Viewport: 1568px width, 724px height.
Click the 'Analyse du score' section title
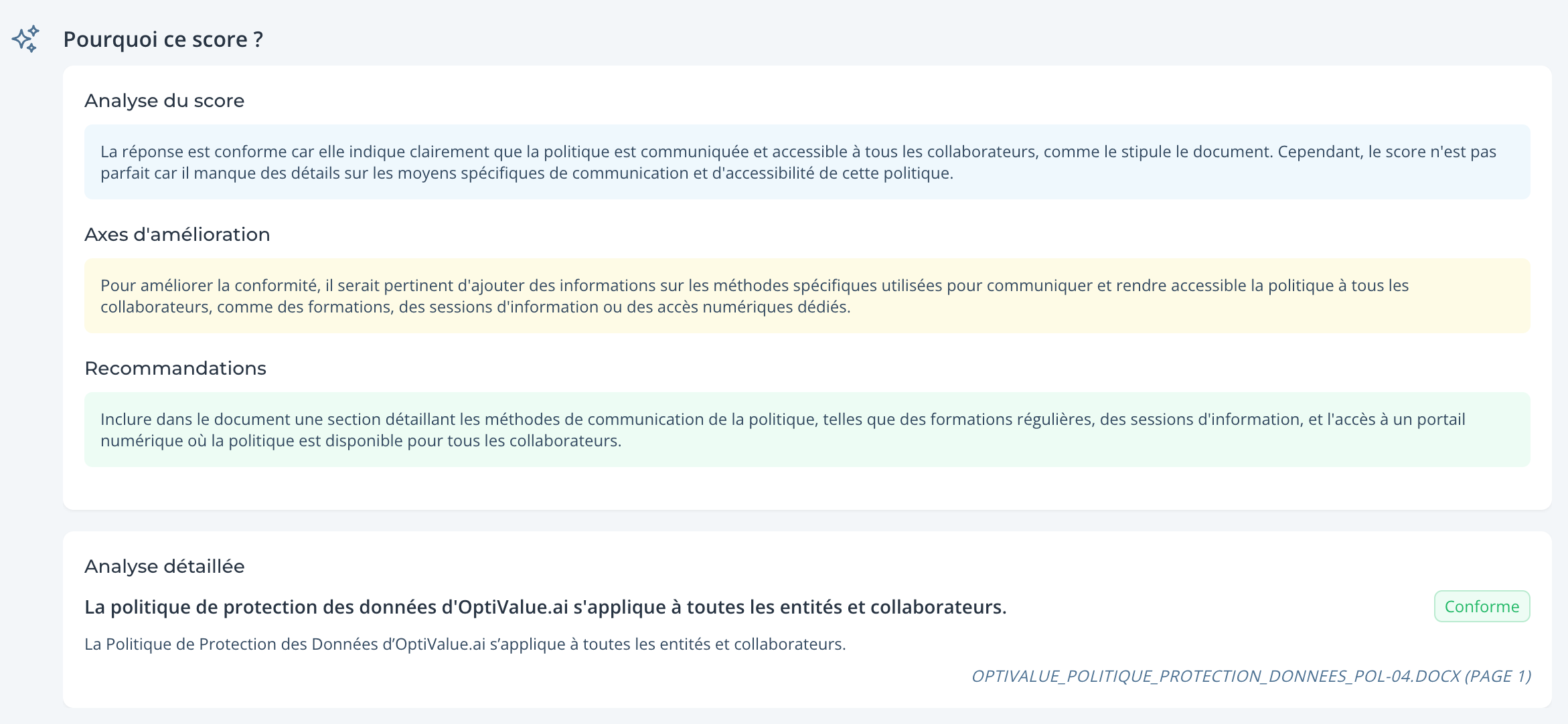[x=164, y=100]
